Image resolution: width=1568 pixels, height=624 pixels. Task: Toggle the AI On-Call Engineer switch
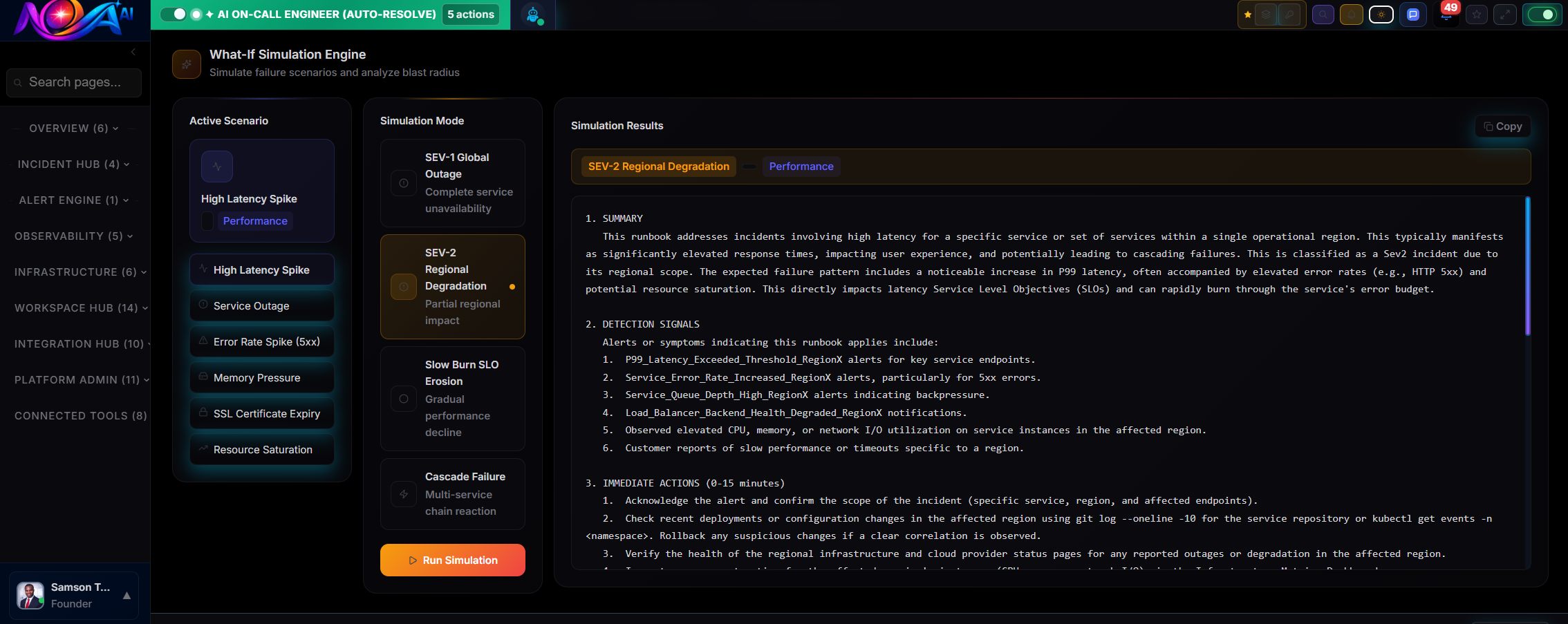click(174, 15)
